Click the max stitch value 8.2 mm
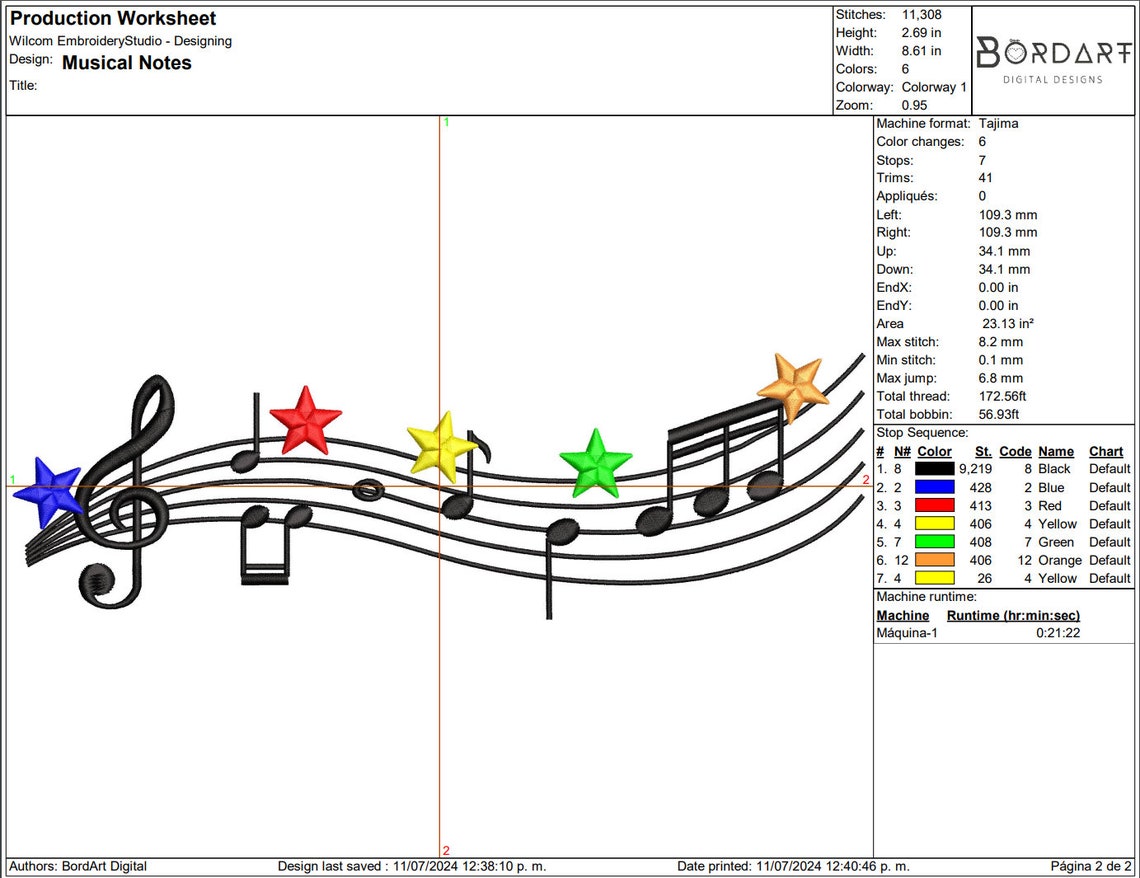 (1000, 342)
